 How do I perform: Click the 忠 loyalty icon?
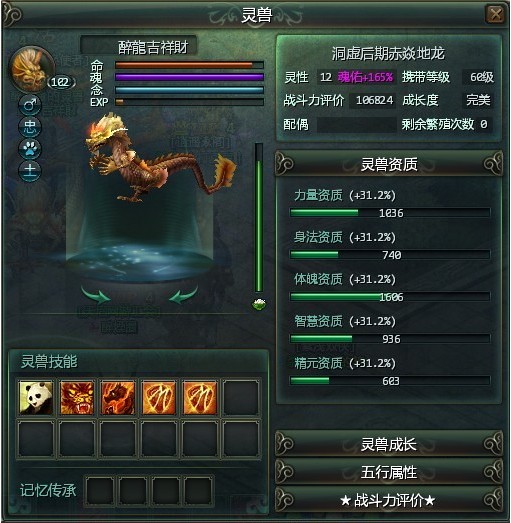coord(30,127)
